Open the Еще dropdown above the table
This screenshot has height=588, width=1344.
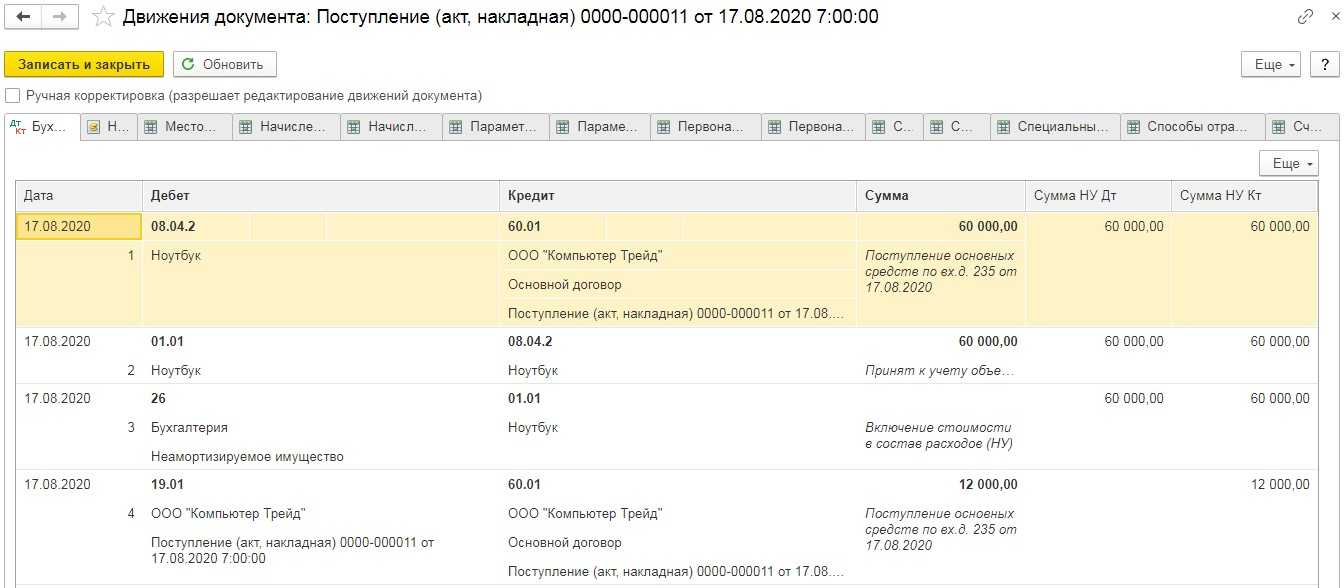(x=1289, y=163)
